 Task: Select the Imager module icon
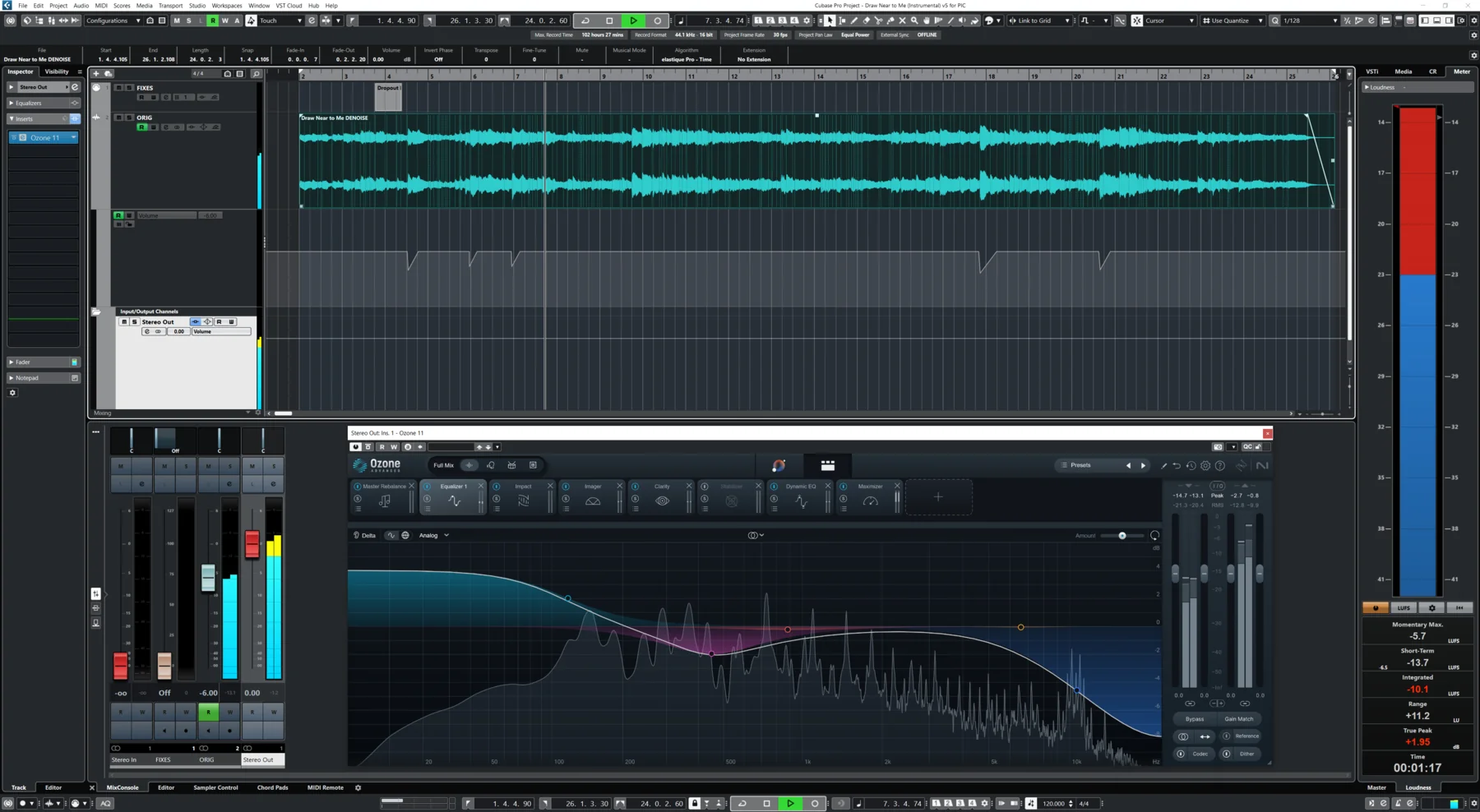pyautogui.click(x=593, y=501)
